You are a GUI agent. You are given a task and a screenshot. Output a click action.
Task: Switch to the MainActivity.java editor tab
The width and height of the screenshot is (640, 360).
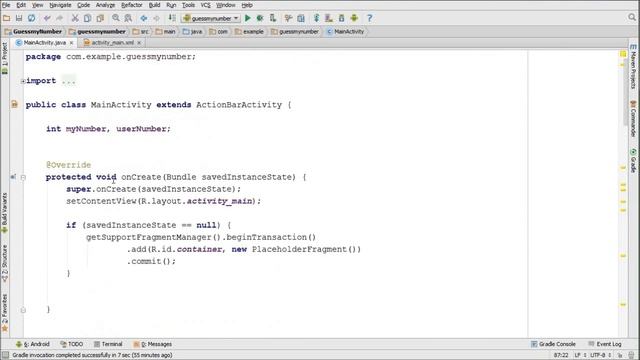pyautogui.click(x=44, y=42)
